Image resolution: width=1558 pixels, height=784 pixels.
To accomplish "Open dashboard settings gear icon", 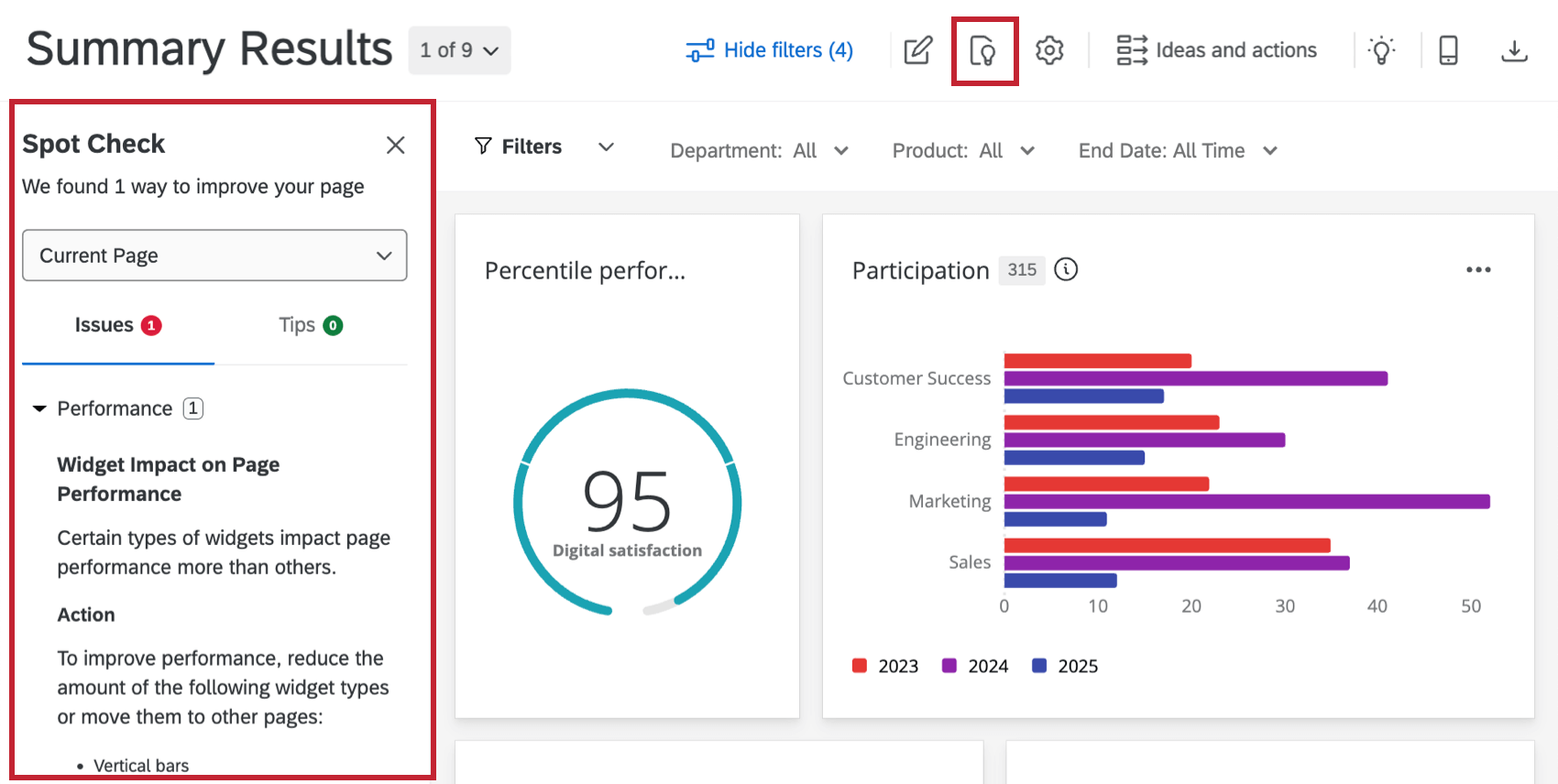I will [x=1049, y=50].
